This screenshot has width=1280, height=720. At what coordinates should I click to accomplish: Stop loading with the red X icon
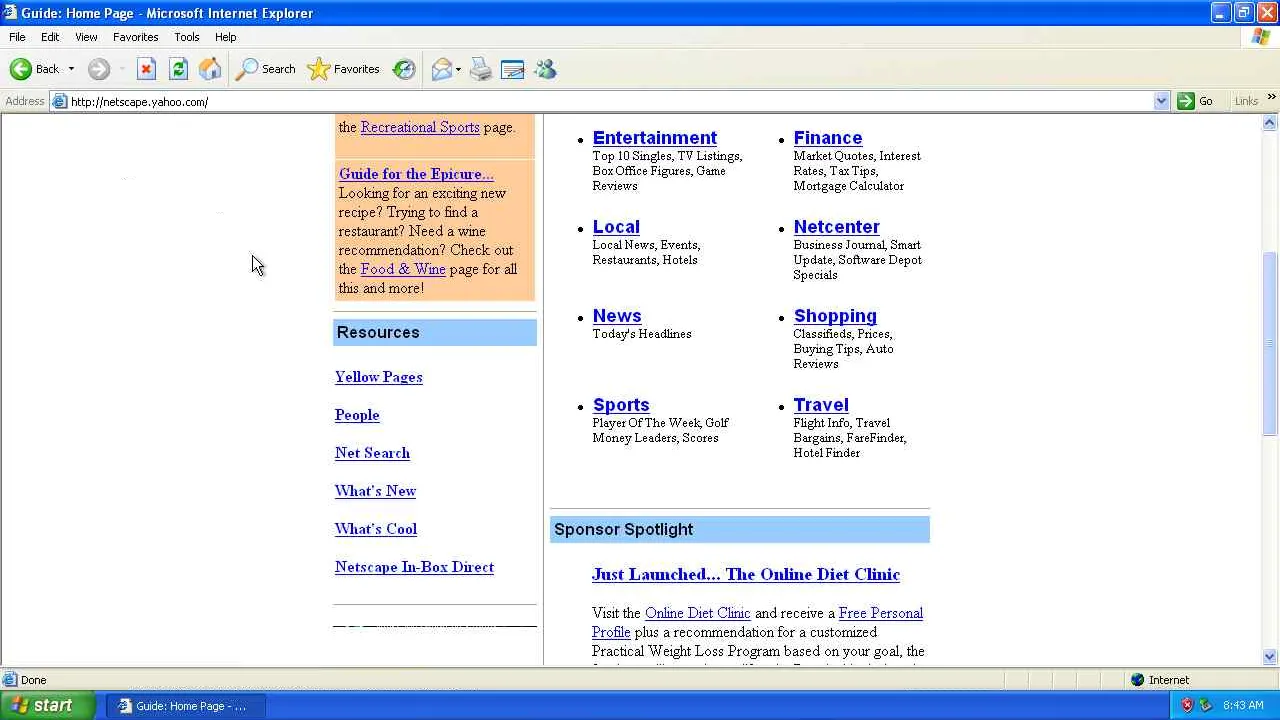coord(146,69)
